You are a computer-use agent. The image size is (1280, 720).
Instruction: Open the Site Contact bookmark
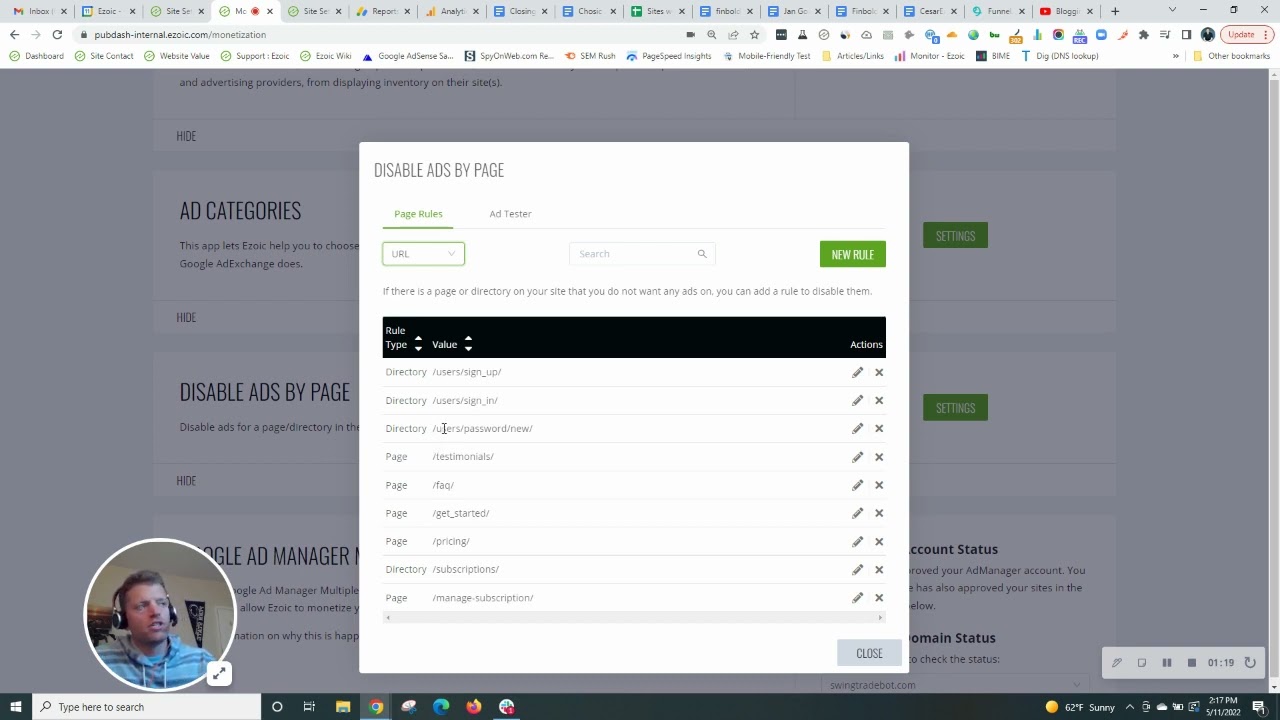(x=104, y=56)
